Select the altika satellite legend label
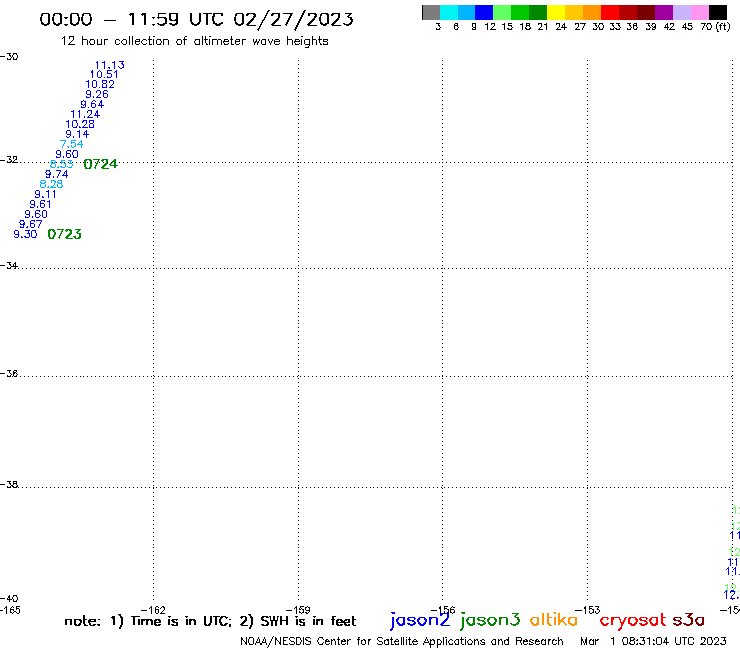The image size is (740, 650). coord(554,620)
